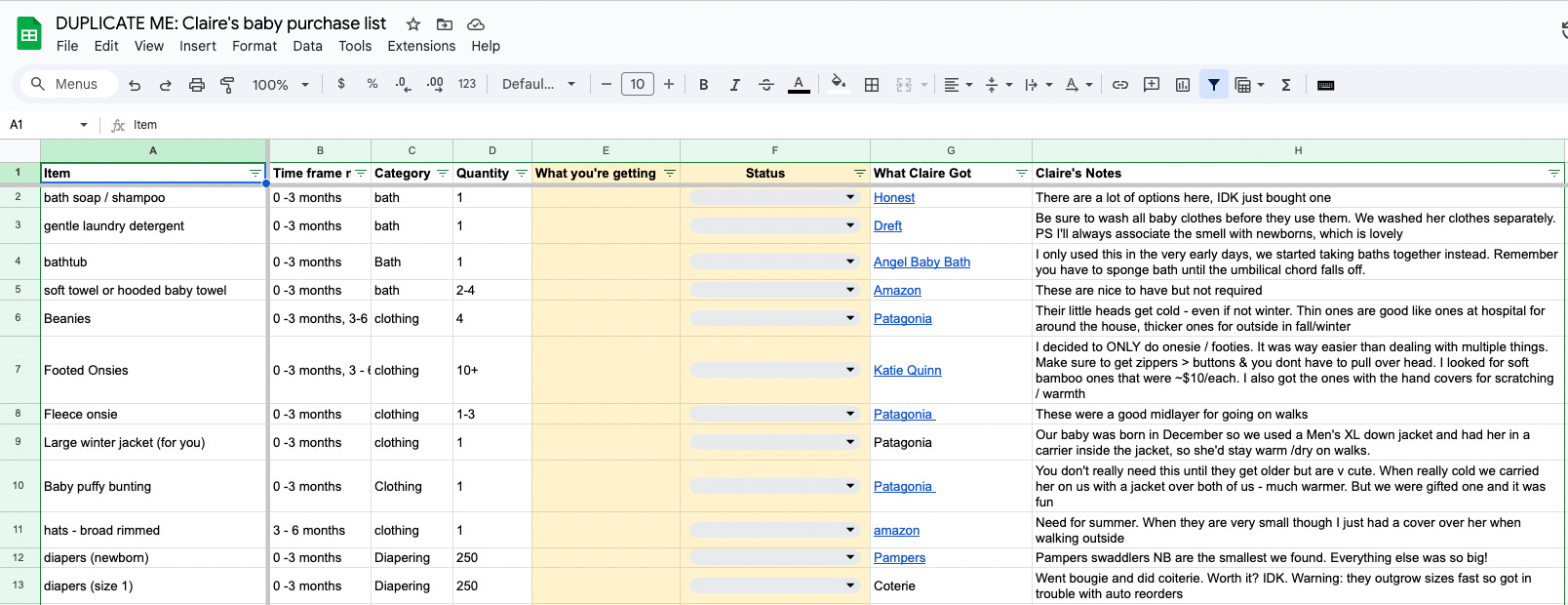
Task: Click the Insert comment icon
Action: [x=1152, y=85]
